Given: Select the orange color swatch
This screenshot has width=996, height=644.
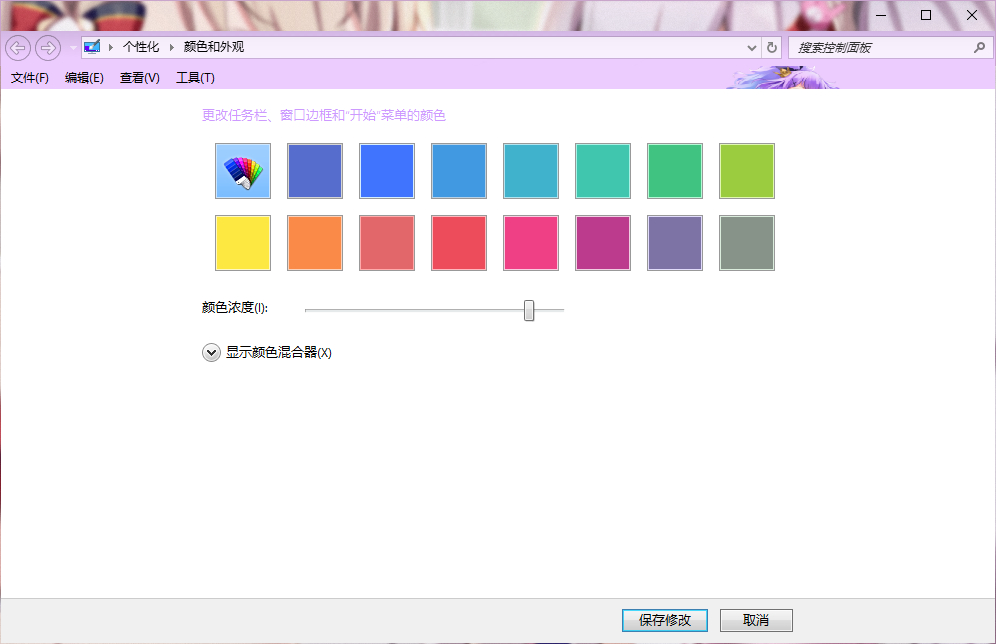Looking at the screenshot, I should 315,243.
